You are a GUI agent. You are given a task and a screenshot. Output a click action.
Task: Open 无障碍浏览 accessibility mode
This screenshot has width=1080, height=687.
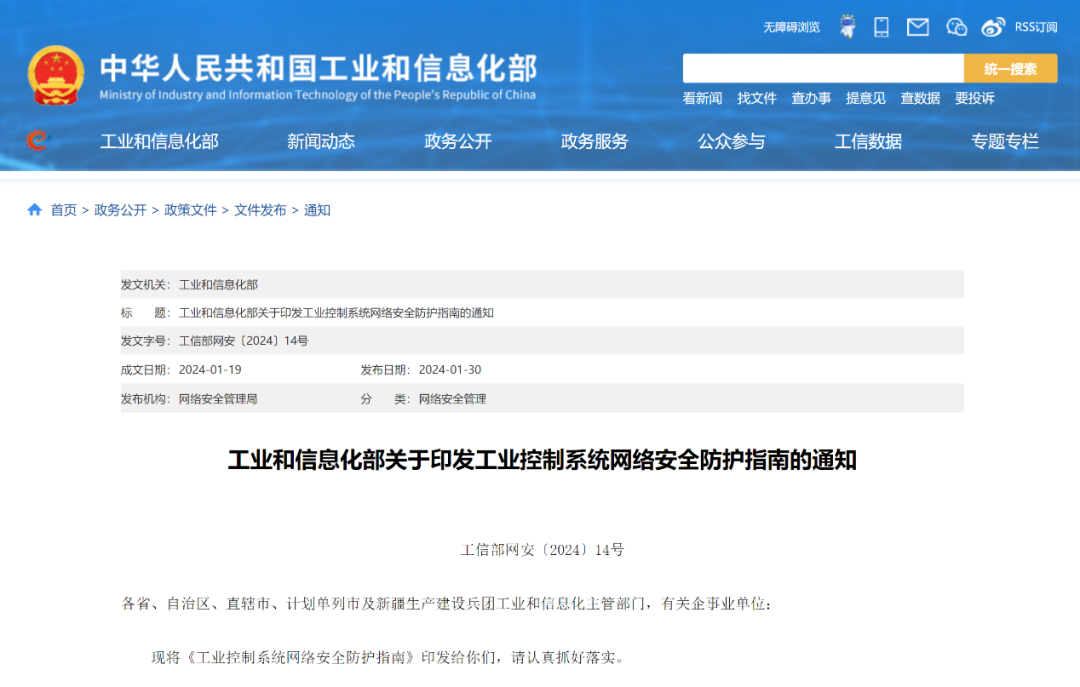[x=791, y=27]
